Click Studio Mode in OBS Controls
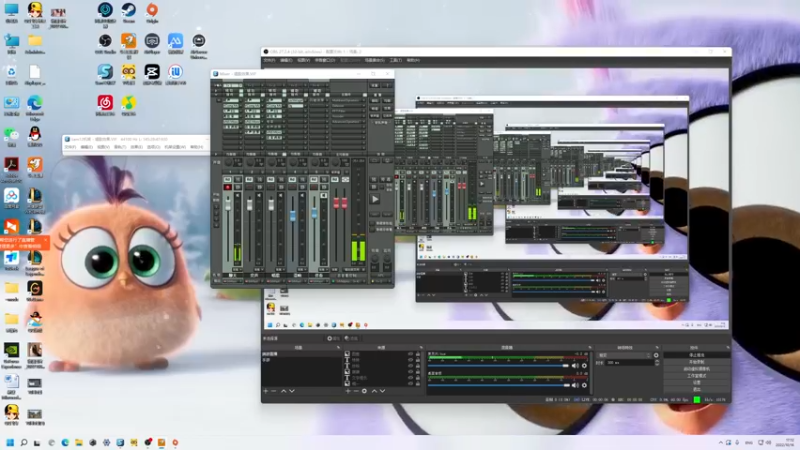This screenshot has width=800, height=450. click(697, 376)
